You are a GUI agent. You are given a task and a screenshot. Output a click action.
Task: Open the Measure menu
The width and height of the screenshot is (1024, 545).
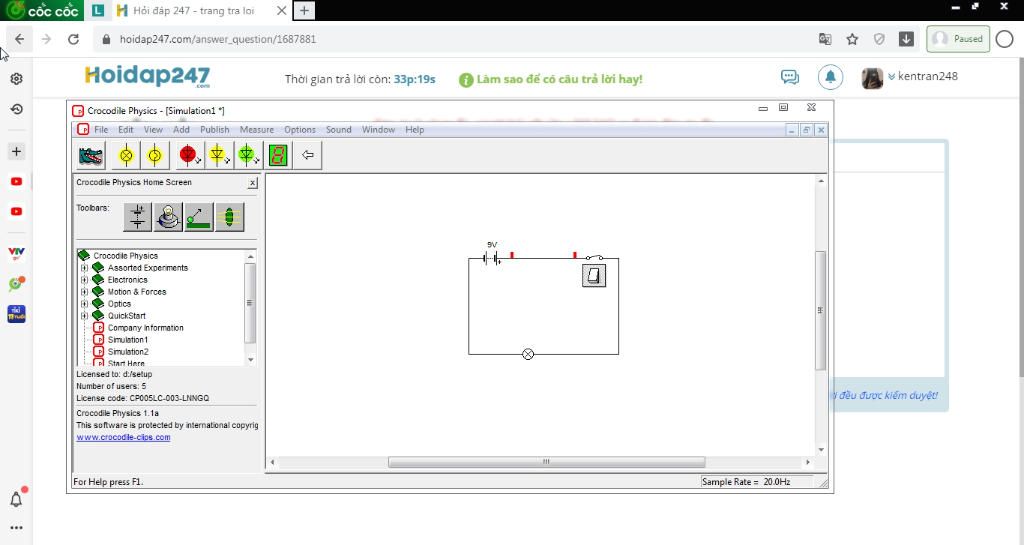point(257,129)
